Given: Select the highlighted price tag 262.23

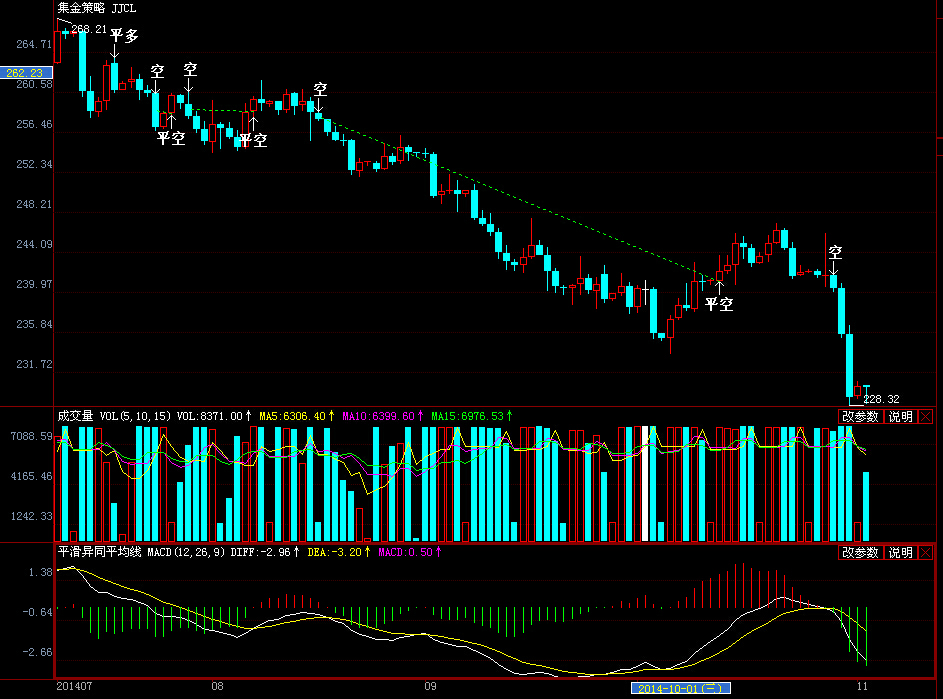Looking at the screenshot, I should (x=26, y=73).
